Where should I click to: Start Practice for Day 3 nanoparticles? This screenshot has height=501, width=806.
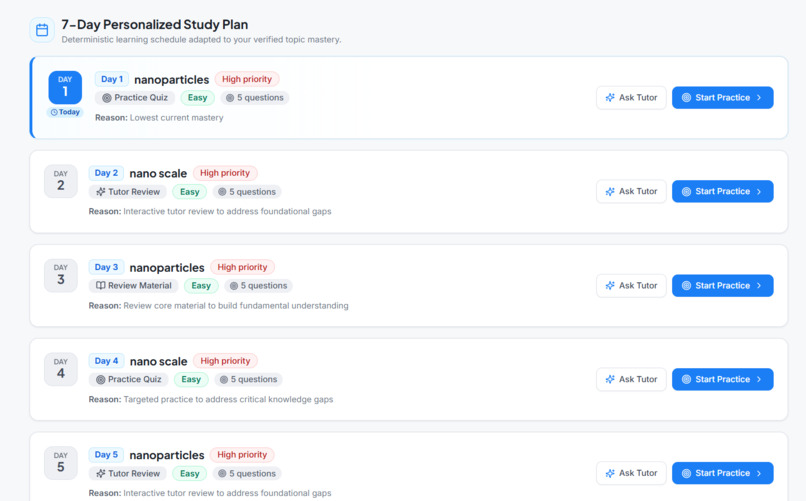(x=723, y=286)
